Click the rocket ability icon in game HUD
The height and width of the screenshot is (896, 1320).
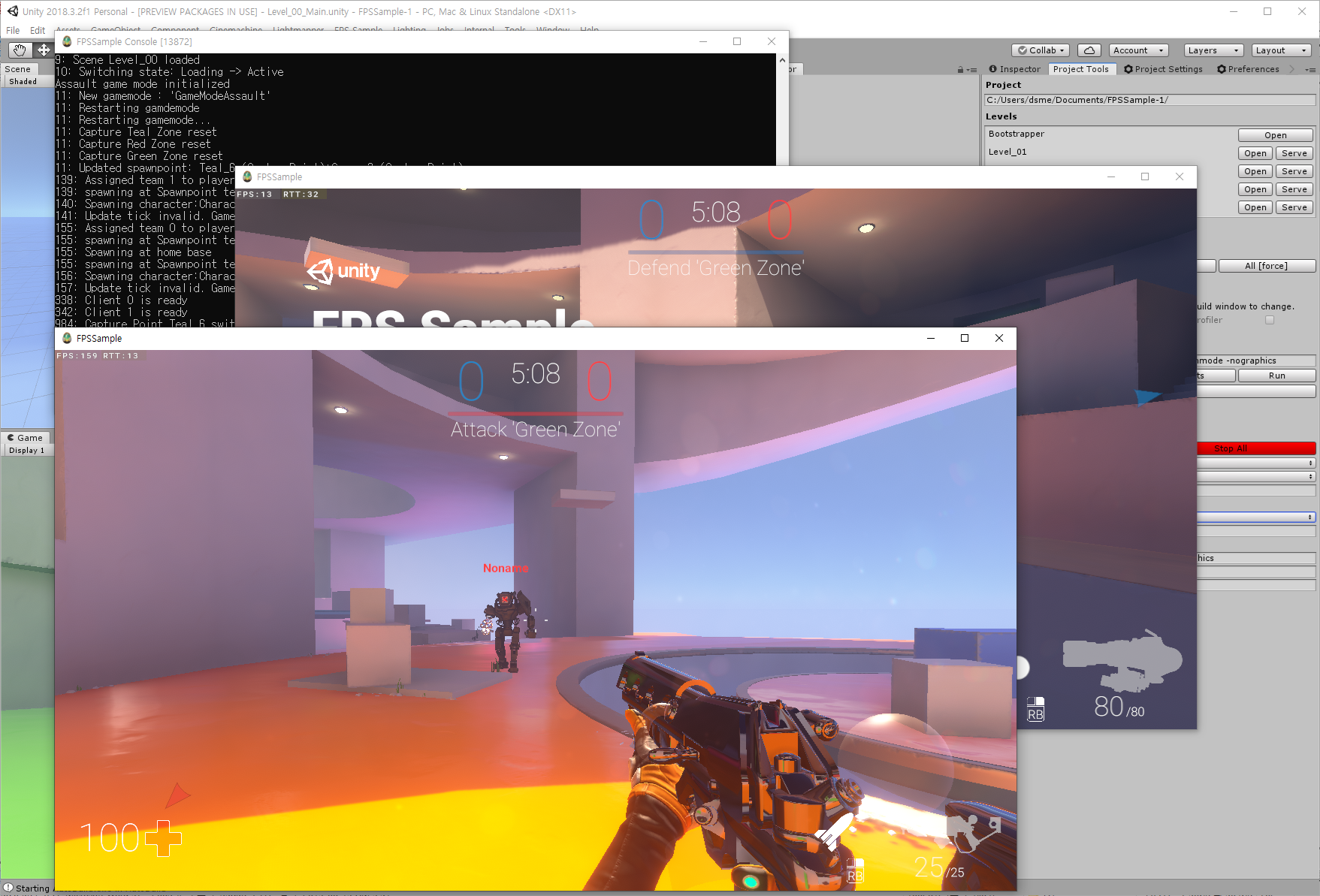pyautogui.click(x=835, y=831)
